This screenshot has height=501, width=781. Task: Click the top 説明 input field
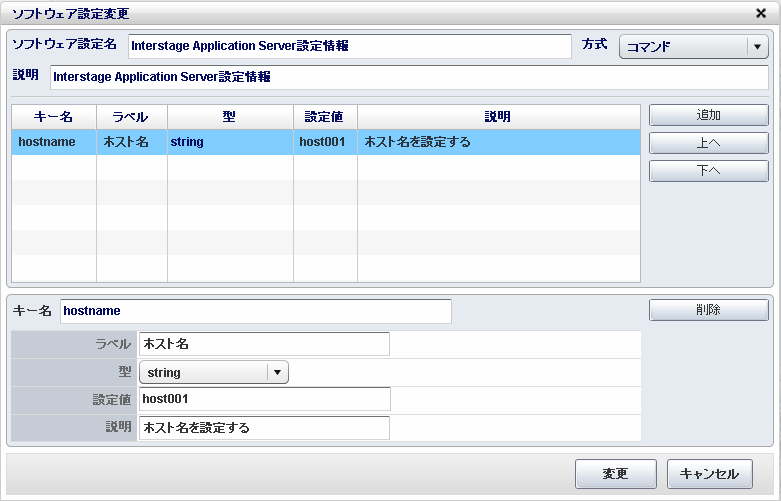point(409,77)
